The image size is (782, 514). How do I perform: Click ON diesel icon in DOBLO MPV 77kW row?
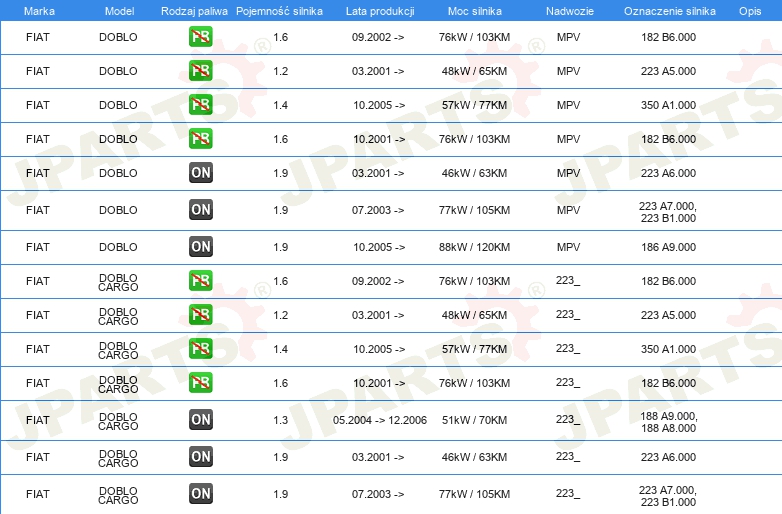(x=200, y=209)
